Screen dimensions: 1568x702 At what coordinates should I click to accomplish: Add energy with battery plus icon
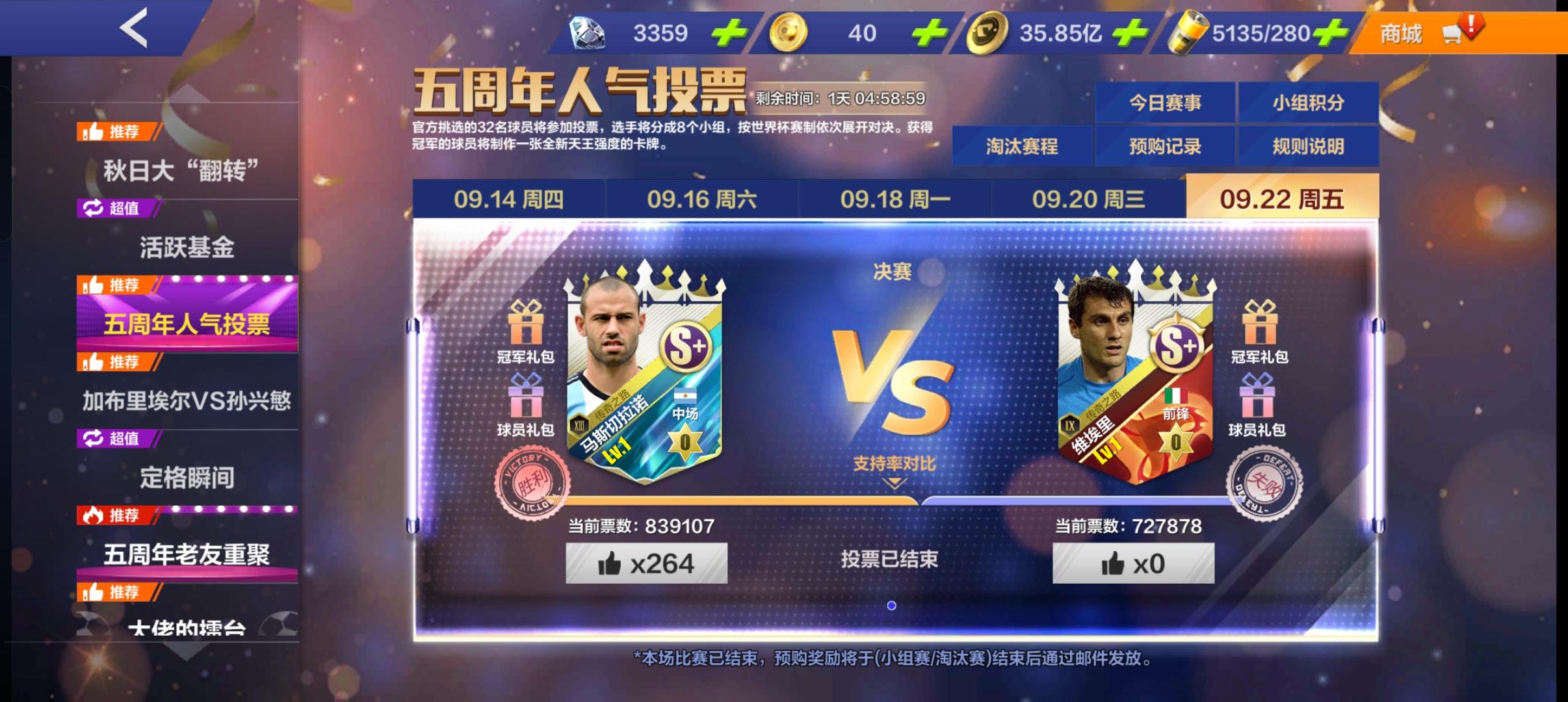click(x=1329, y=32)
